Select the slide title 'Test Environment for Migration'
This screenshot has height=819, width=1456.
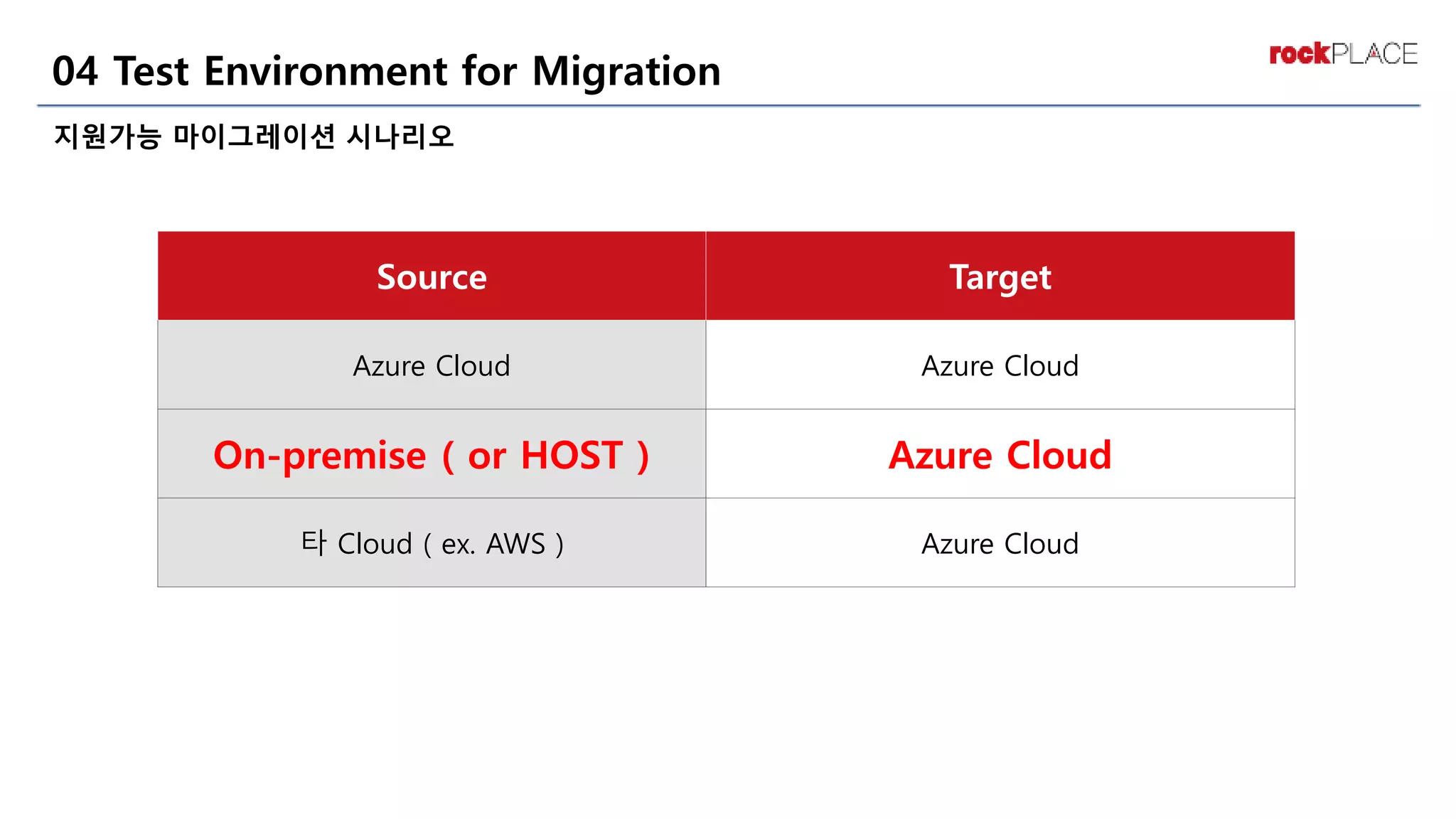[x=417, y=71]
